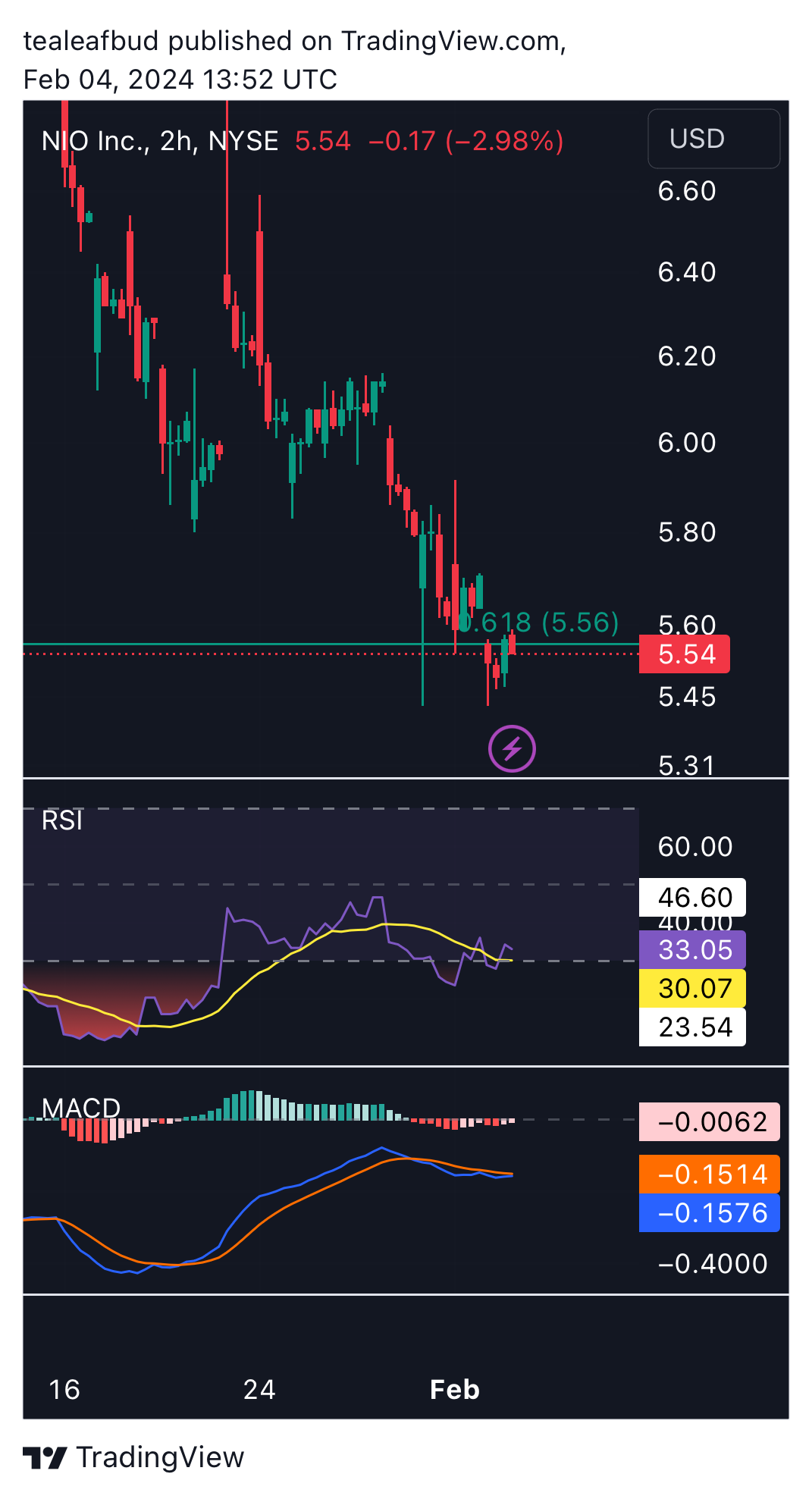
Task: Click the 16 date on time axis
Action: pyautogui.click(x=64, y=1390)
